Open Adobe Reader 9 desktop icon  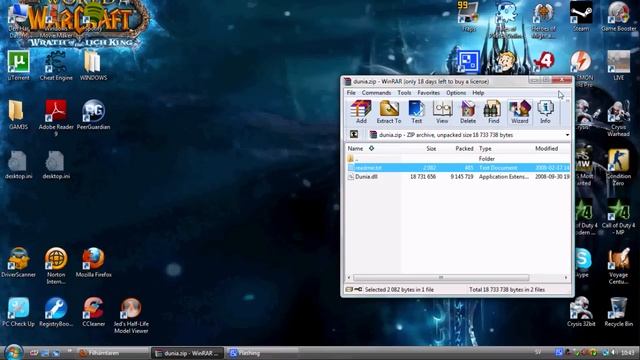(x=56, y=118)
